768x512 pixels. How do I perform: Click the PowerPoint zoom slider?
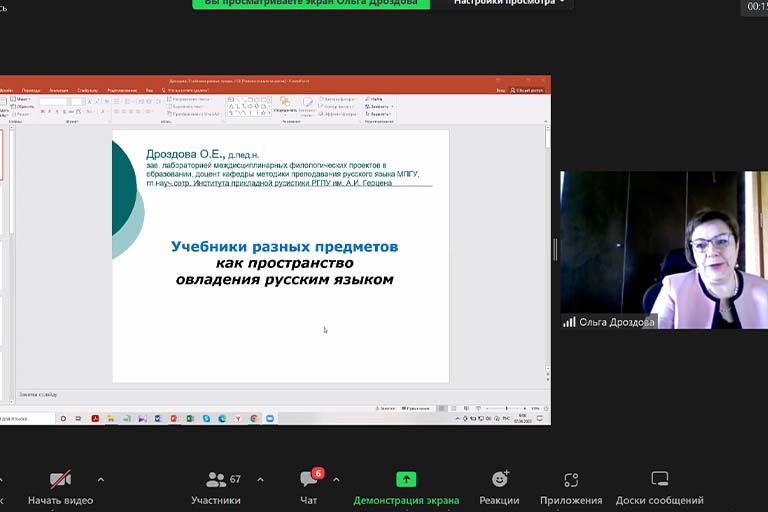tap(510, 408)
